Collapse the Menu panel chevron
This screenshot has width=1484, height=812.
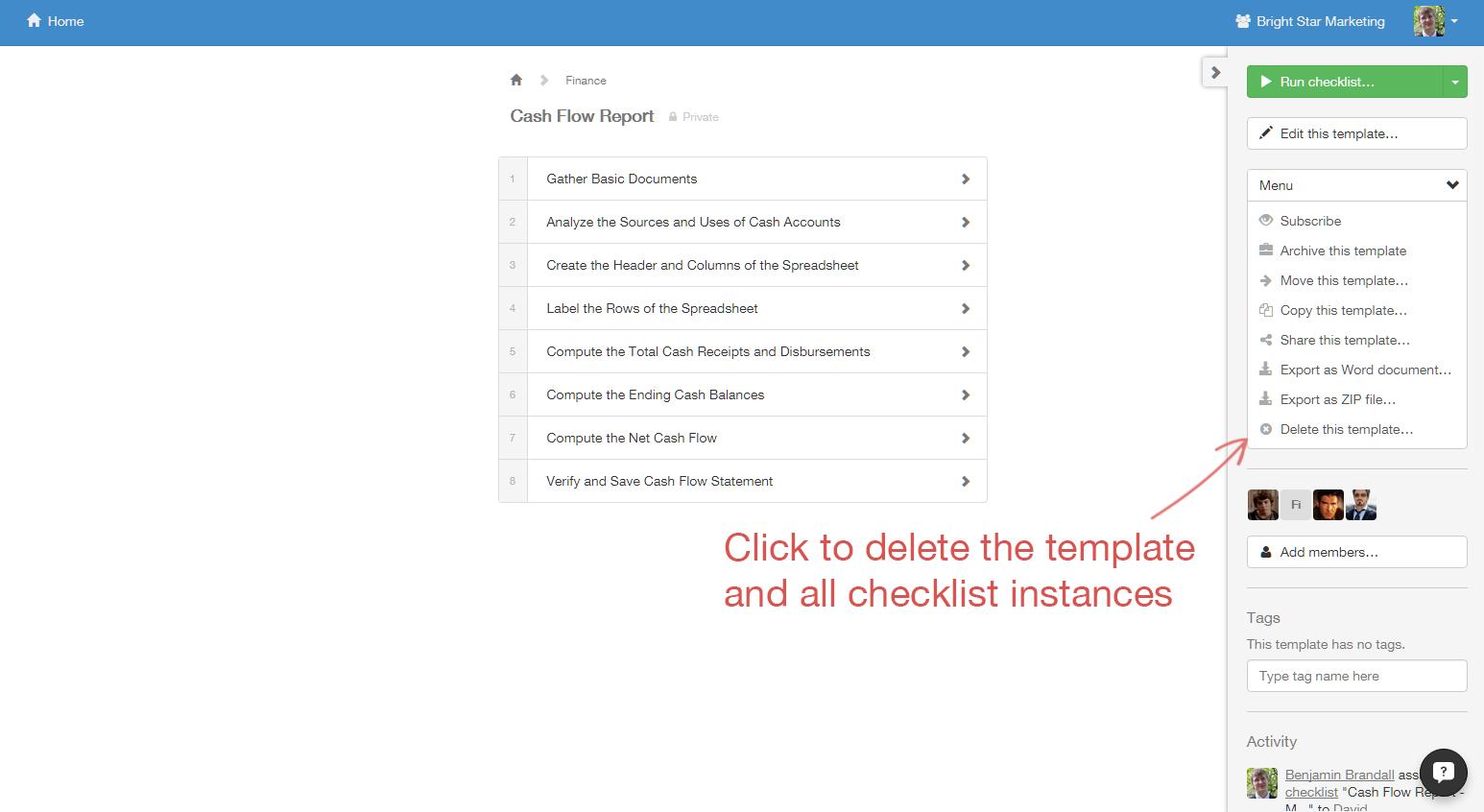(1452, 185)
